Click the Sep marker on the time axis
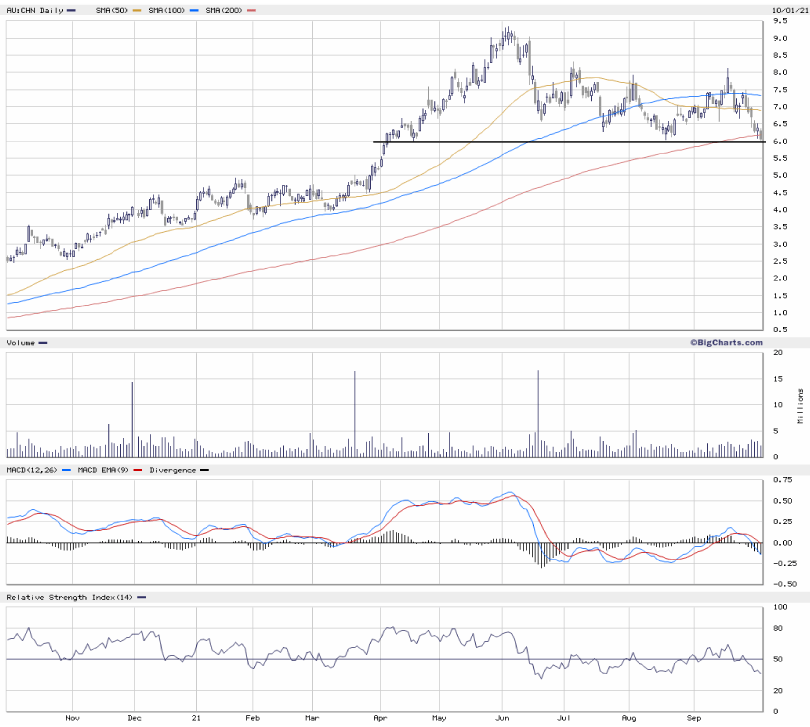Viewport: 810px width, 727px height. 694,717
